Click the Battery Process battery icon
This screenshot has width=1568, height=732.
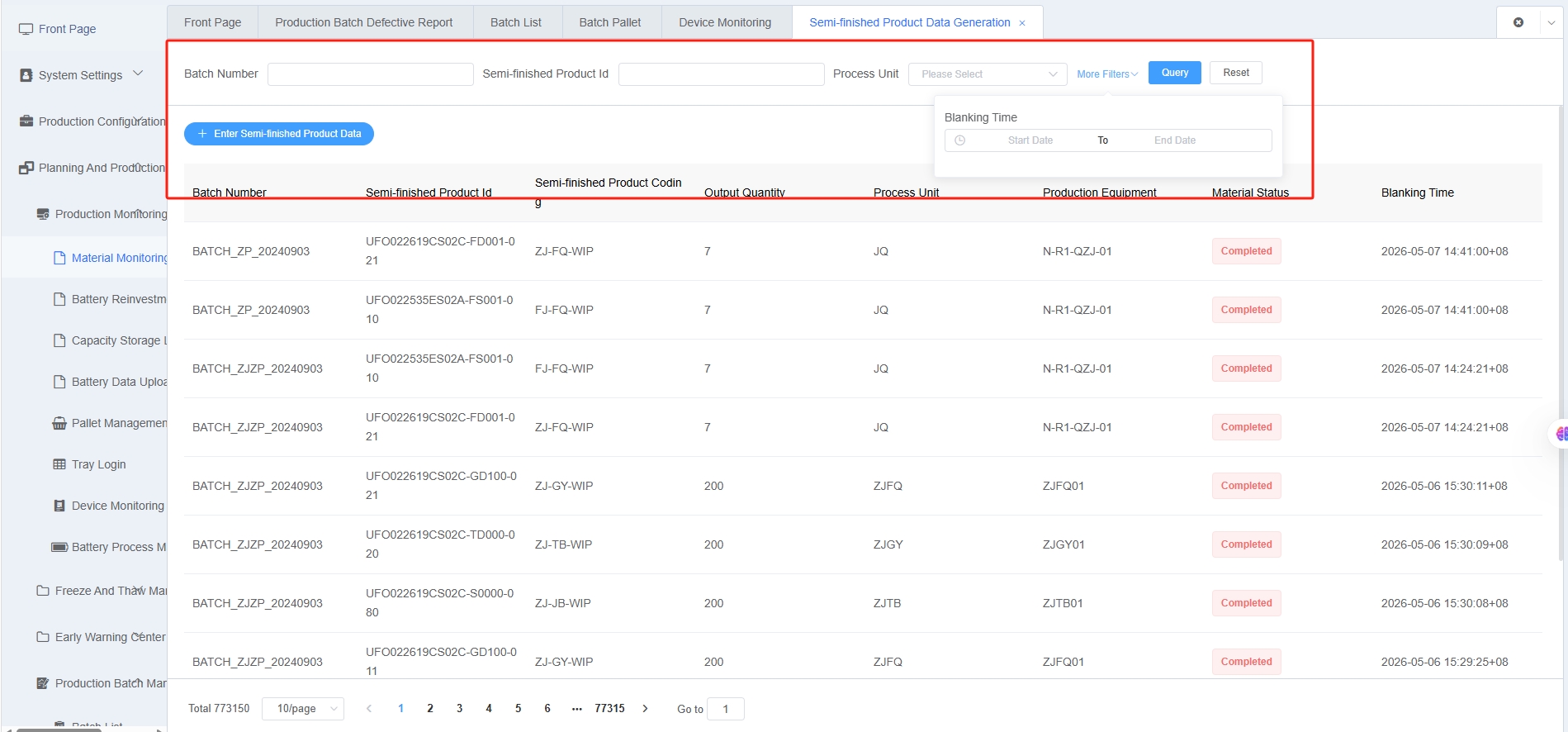(x=59, y=547)
